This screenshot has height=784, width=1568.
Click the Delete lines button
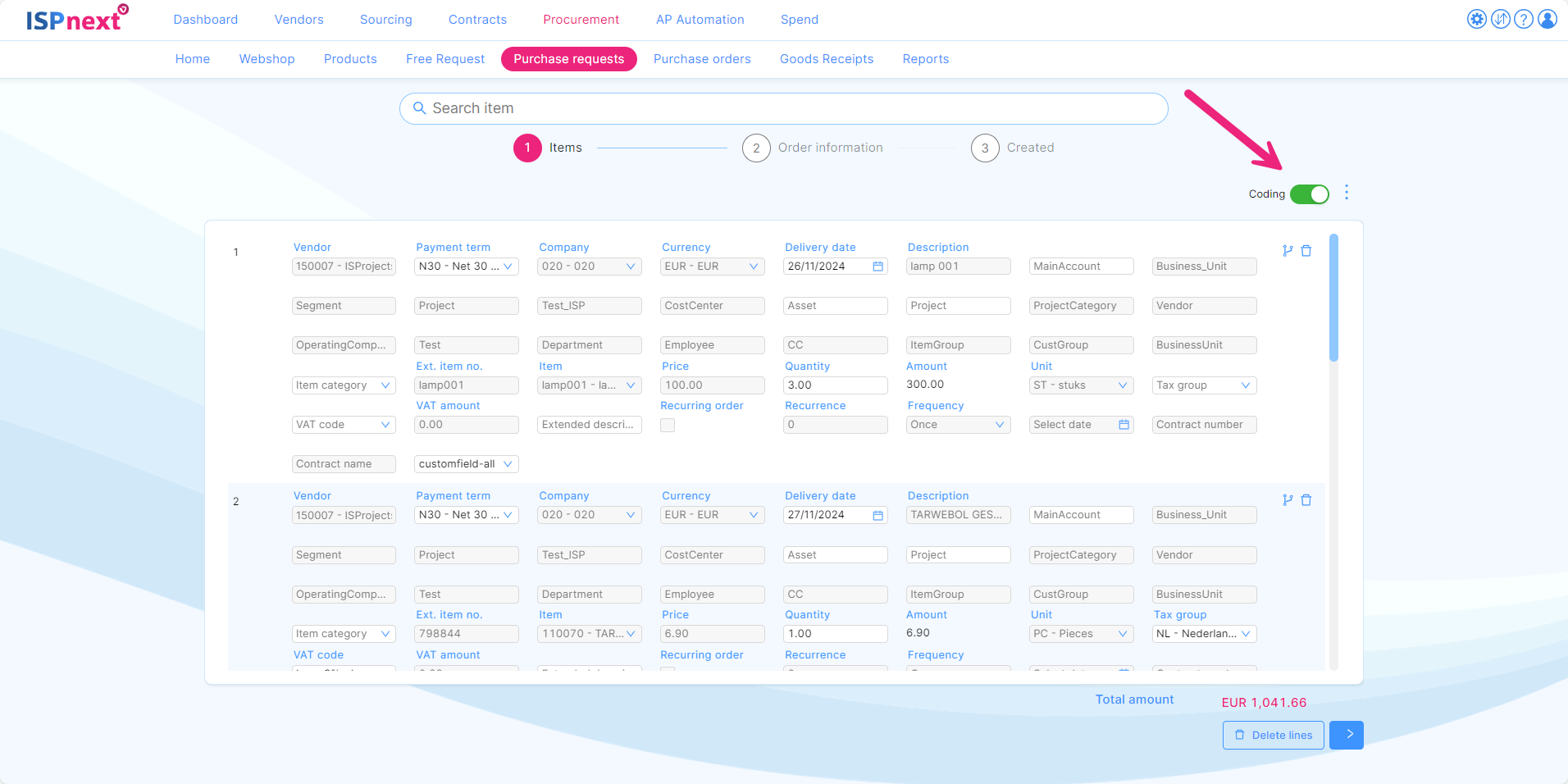1273,735
